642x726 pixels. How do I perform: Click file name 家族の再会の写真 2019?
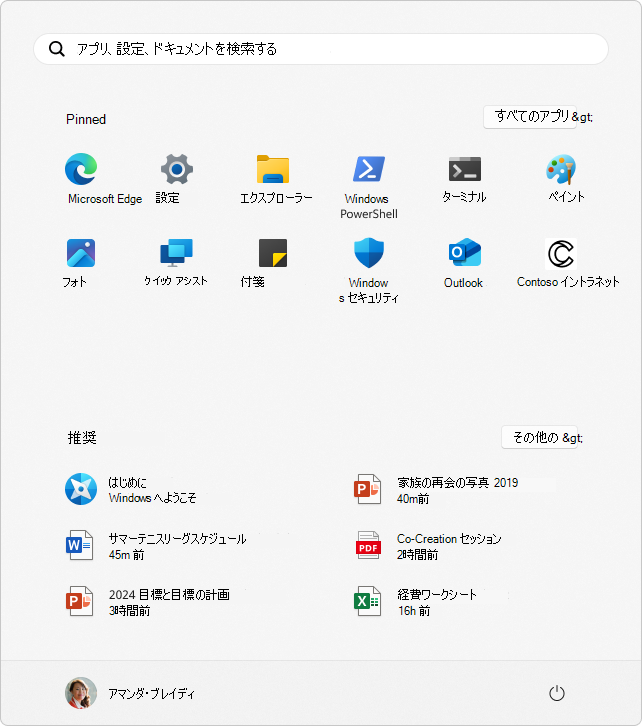457,482
